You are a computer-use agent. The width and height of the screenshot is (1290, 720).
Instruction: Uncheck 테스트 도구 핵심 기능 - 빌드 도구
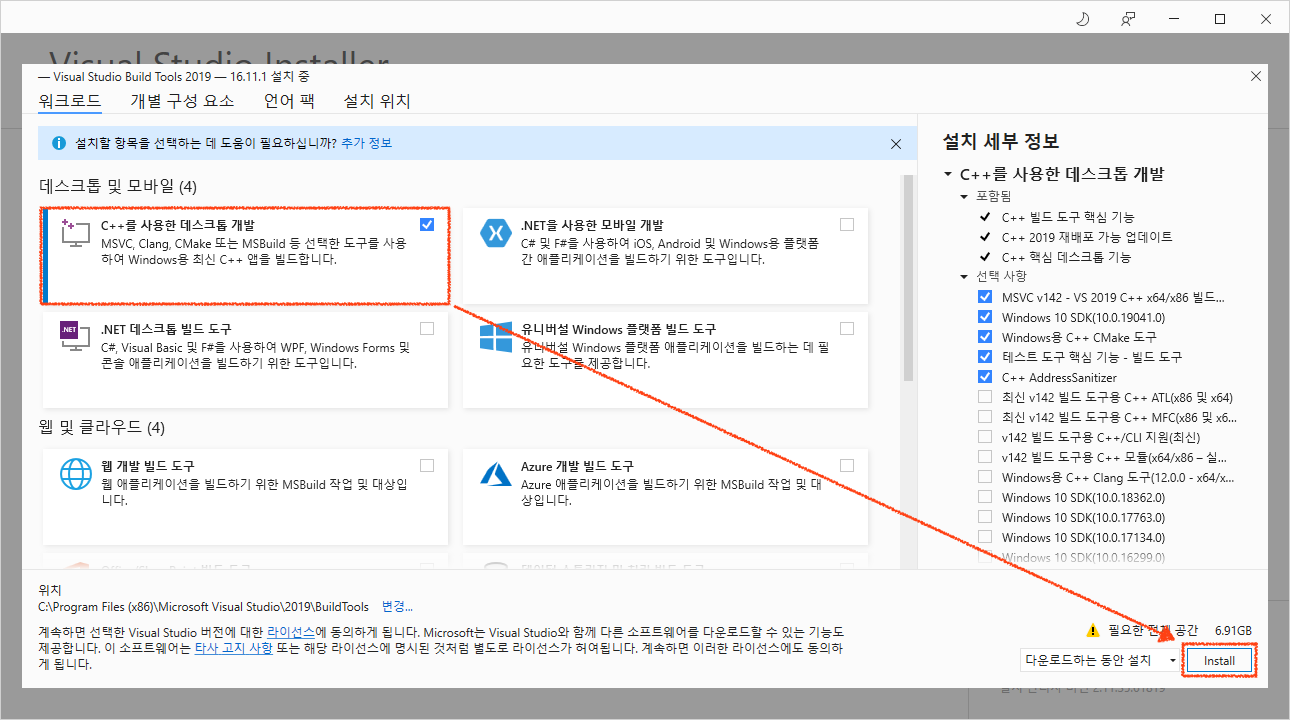pyautogui.click(x=985, y=357)
